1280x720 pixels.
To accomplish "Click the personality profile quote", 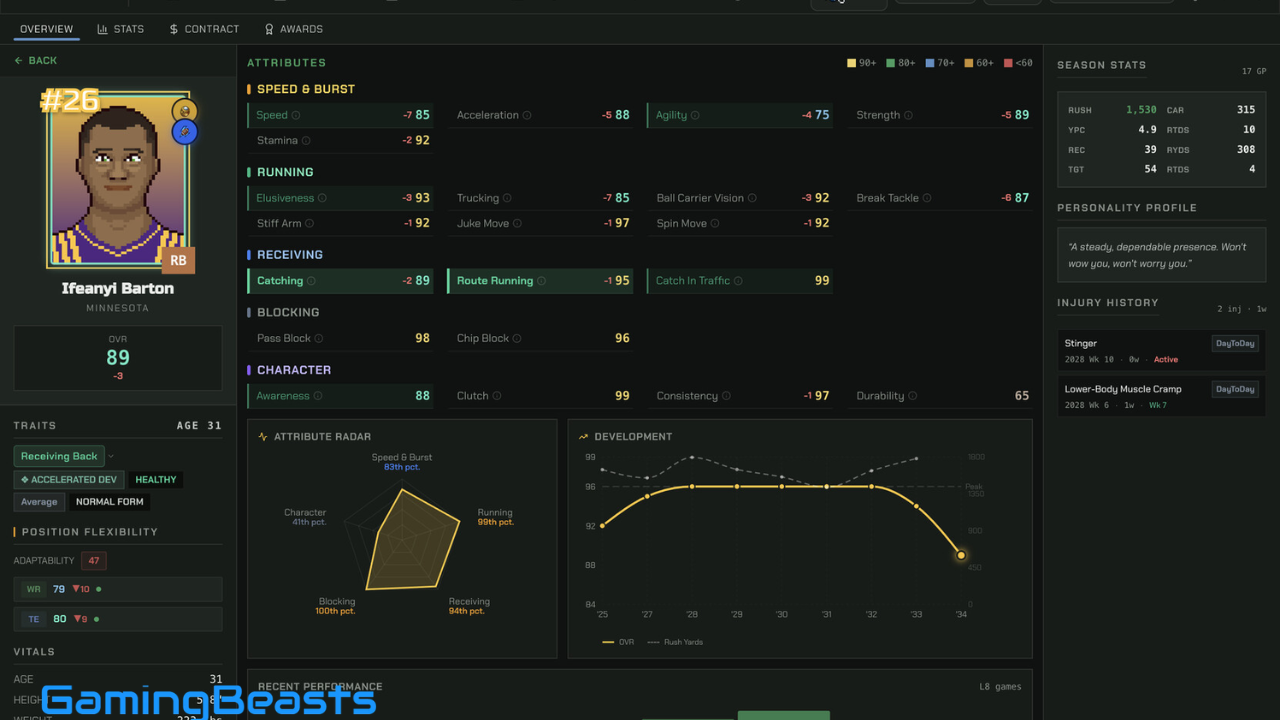I will 1161,255.
